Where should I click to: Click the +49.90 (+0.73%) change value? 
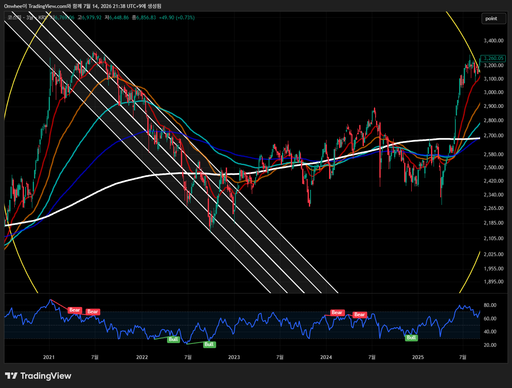click(176, 17)
